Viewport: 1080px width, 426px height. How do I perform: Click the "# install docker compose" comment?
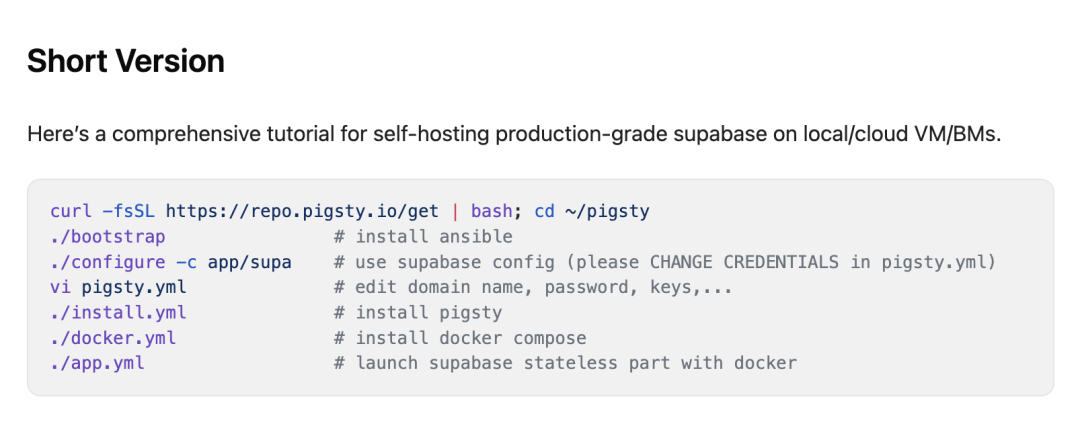[460, 338]
